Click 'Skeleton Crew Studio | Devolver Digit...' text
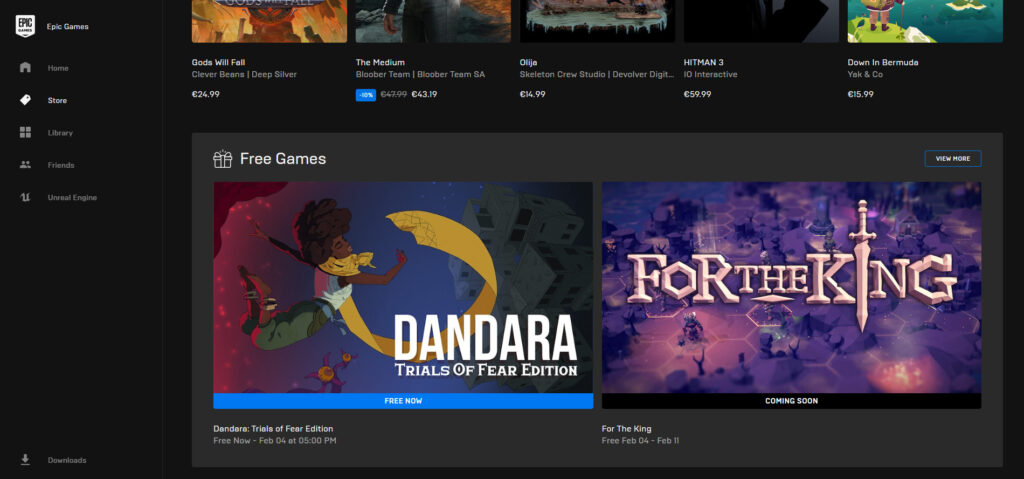Viewport: 1024px width, 479px height. coord(597,74)
